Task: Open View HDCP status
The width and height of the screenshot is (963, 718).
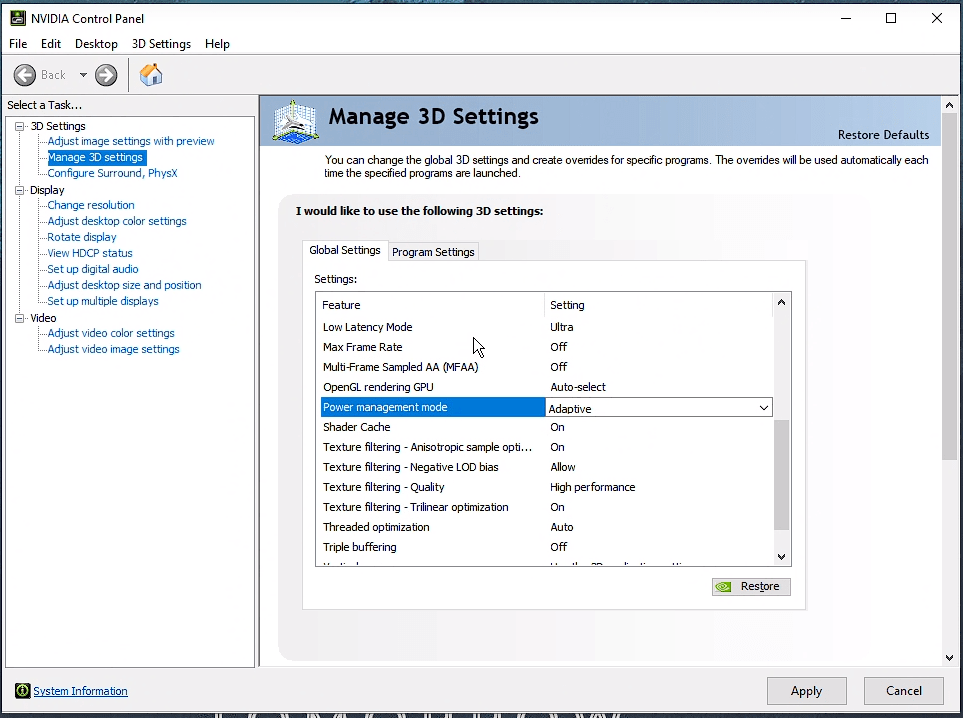Action: tap(90, 253)
